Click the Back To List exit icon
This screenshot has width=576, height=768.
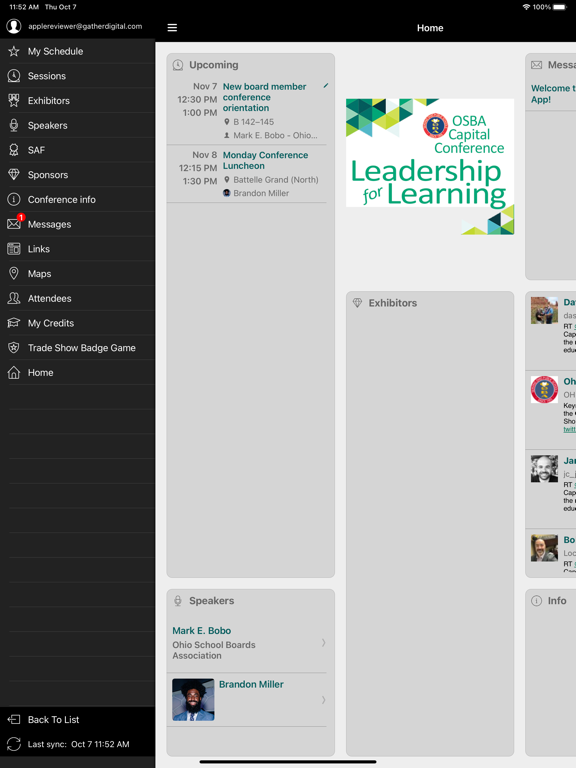14,720
